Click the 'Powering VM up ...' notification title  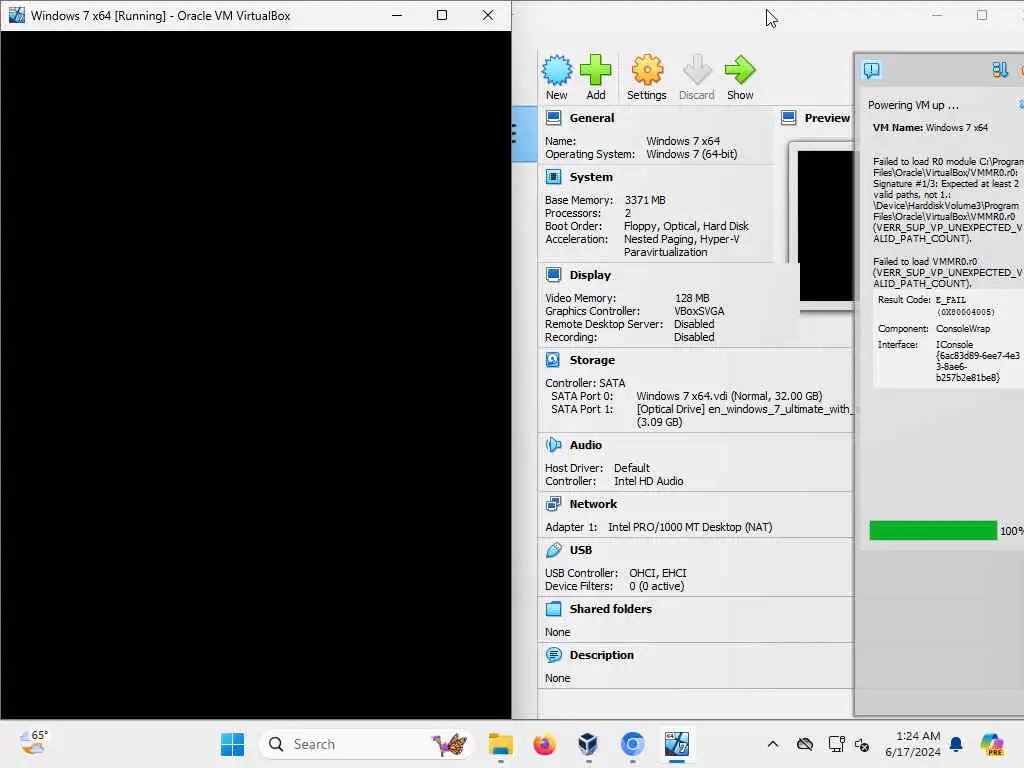(913, 105)
